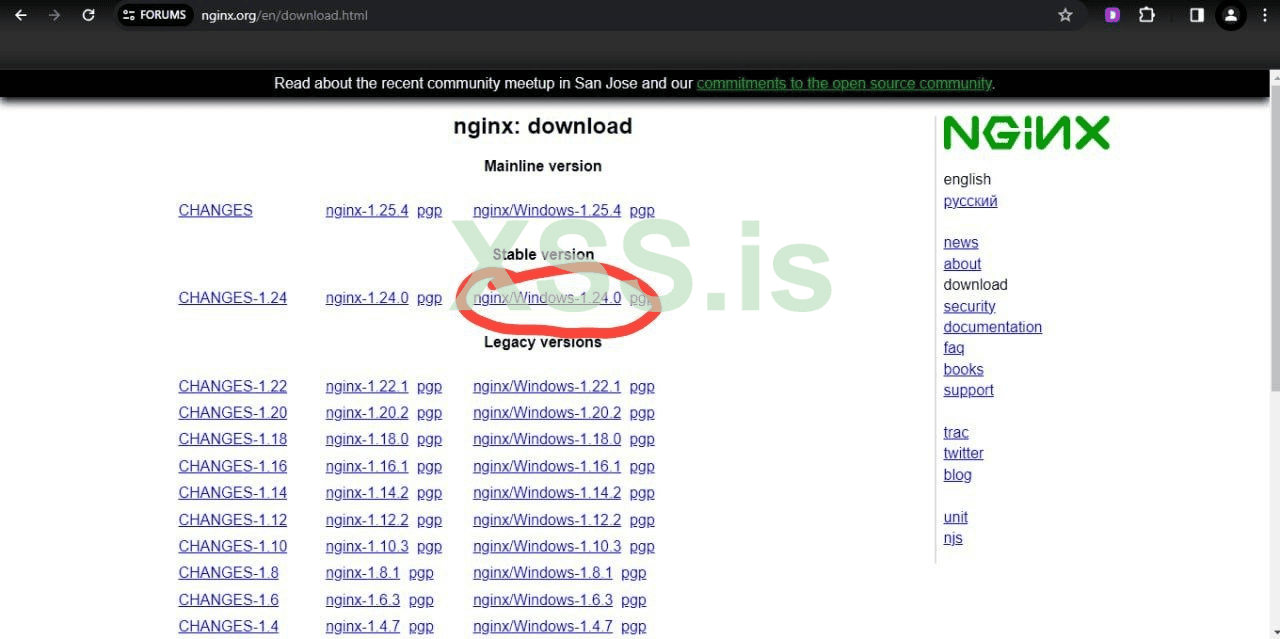
Task: Download nginx-1.10.3 source
Action: coord(367,546)
